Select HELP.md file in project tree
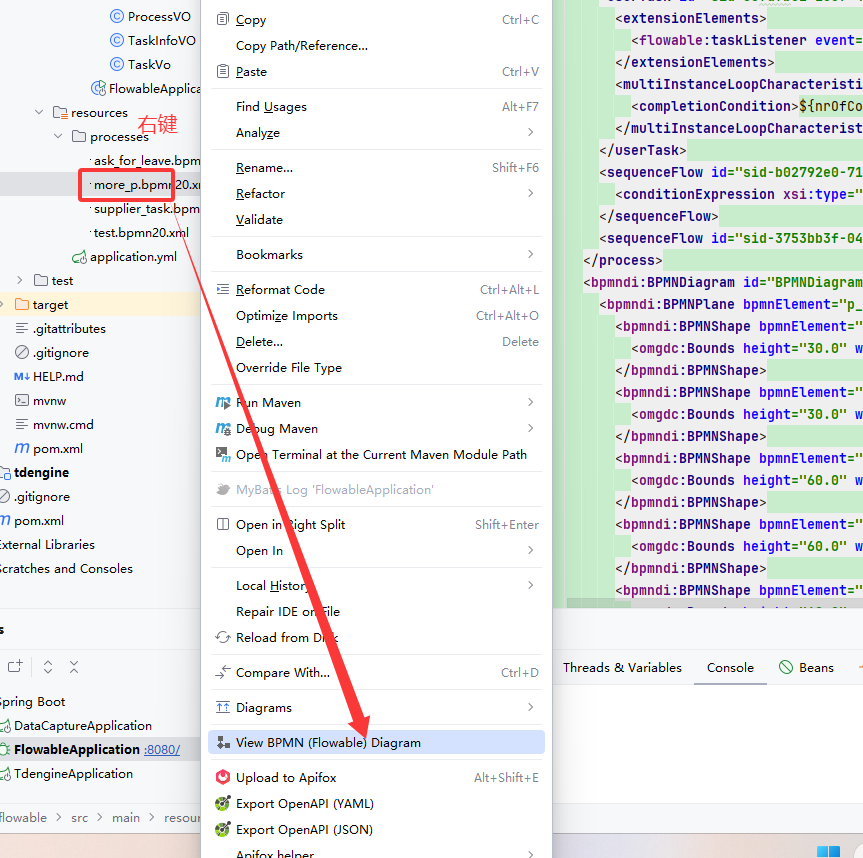The width and height of the screenshot is (863, 858). click(58, 376)
